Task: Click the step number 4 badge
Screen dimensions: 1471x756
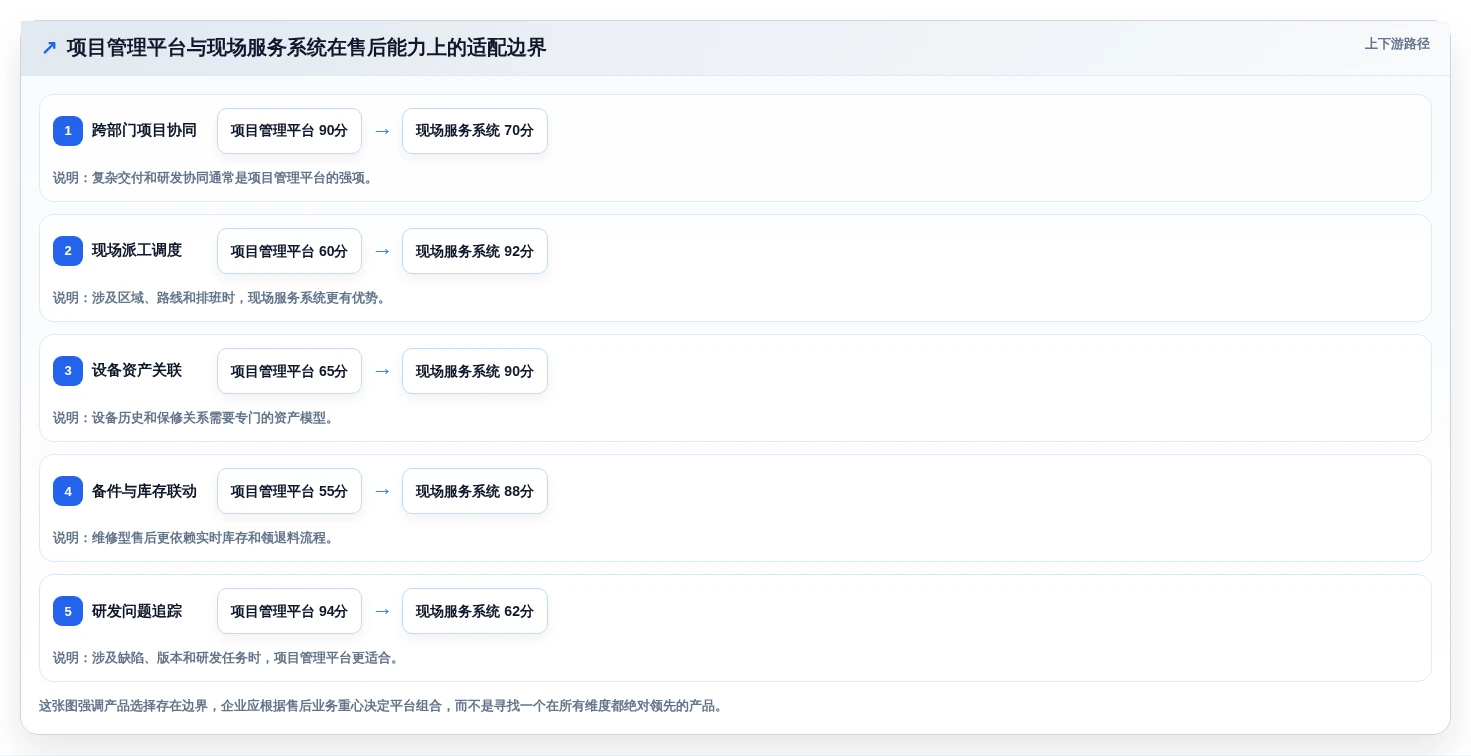Action: click(x=68, y=491)
